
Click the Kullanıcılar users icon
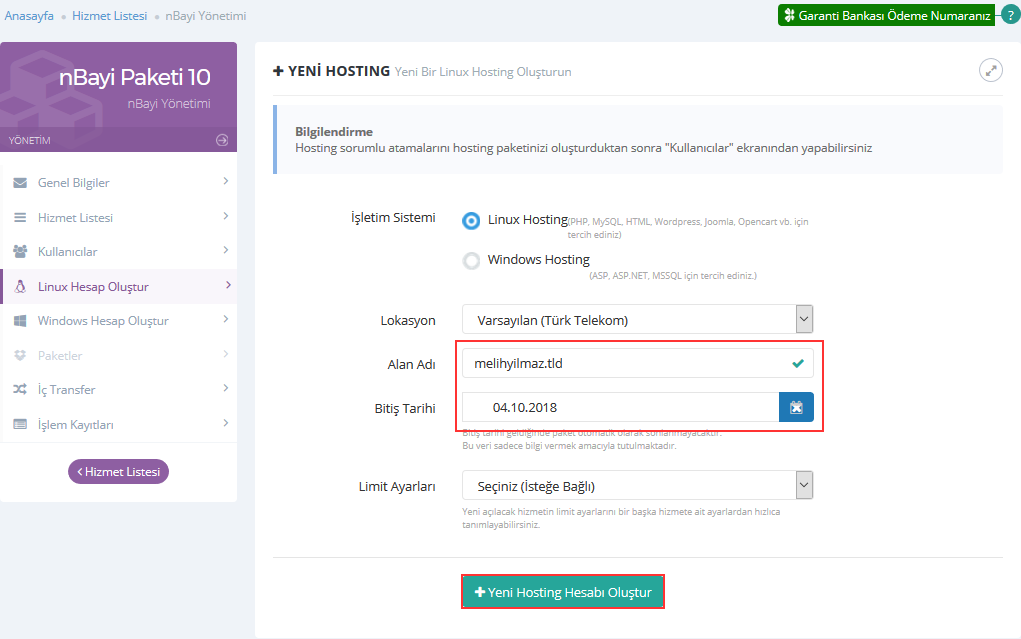pos(20,252)
